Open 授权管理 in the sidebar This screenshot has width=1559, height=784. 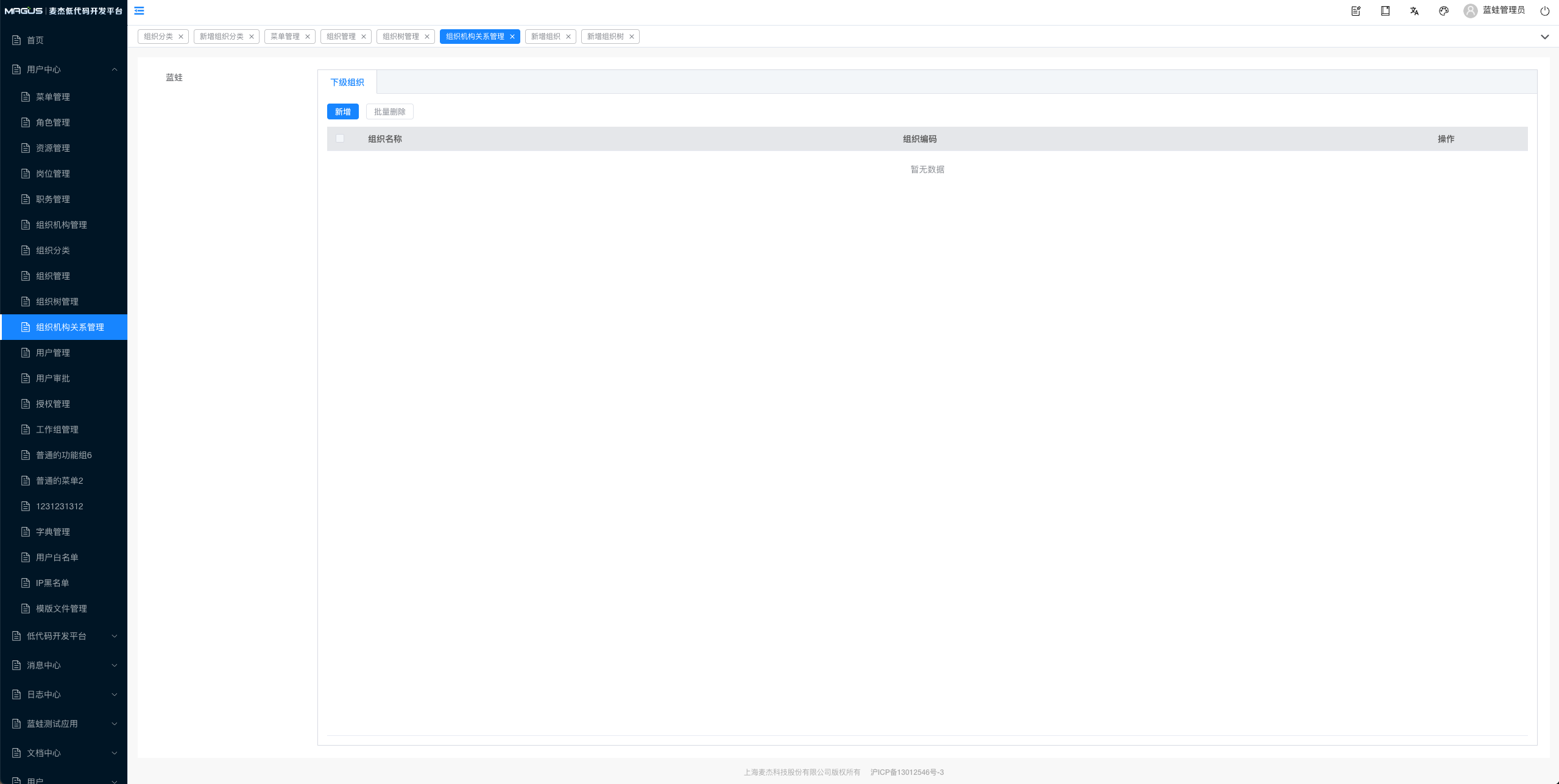tap(63, 404)
